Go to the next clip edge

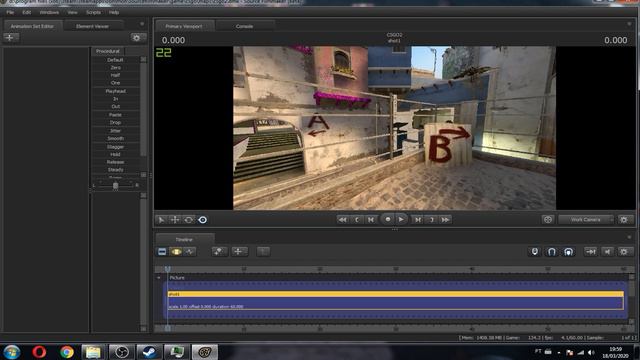pos(431,220)
